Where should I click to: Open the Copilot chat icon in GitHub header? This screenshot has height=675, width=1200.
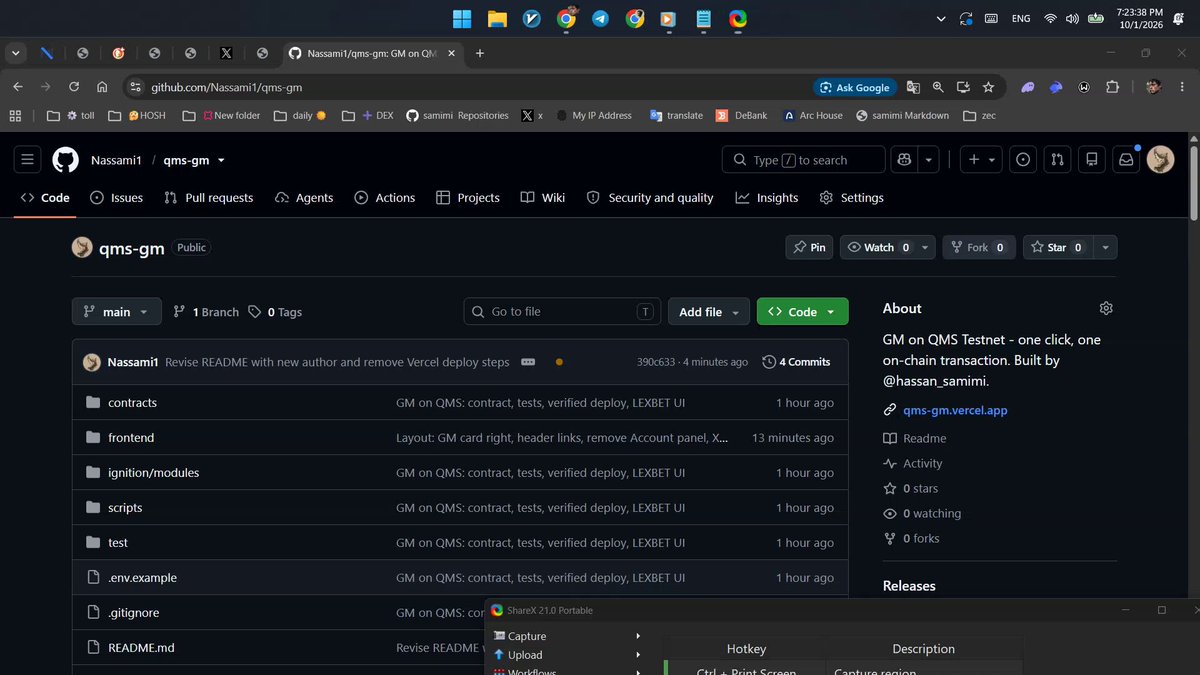pos(905,160)
